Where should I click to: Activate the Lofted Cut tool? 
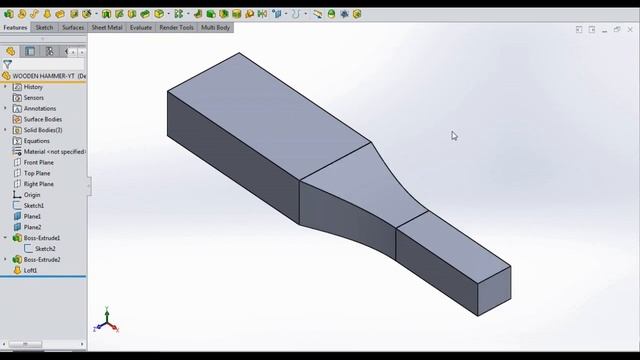pos(132,14)
